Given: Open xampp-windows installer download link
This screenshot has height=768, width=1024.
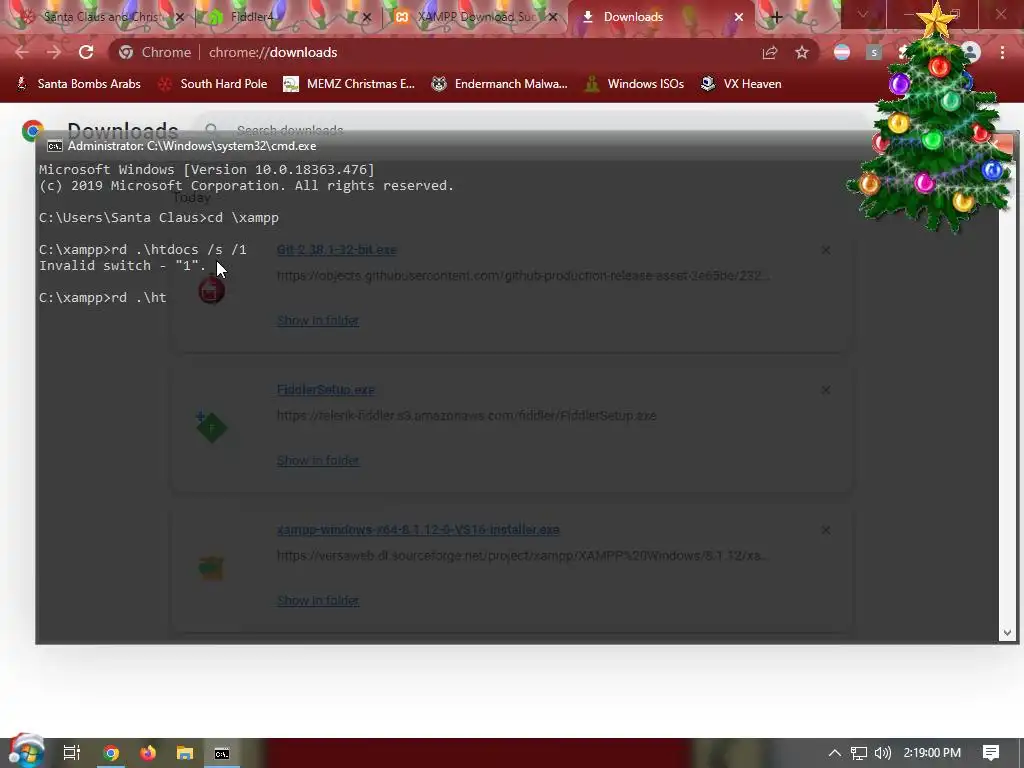Looking at the screenshot, I should (x=418, y=530).
